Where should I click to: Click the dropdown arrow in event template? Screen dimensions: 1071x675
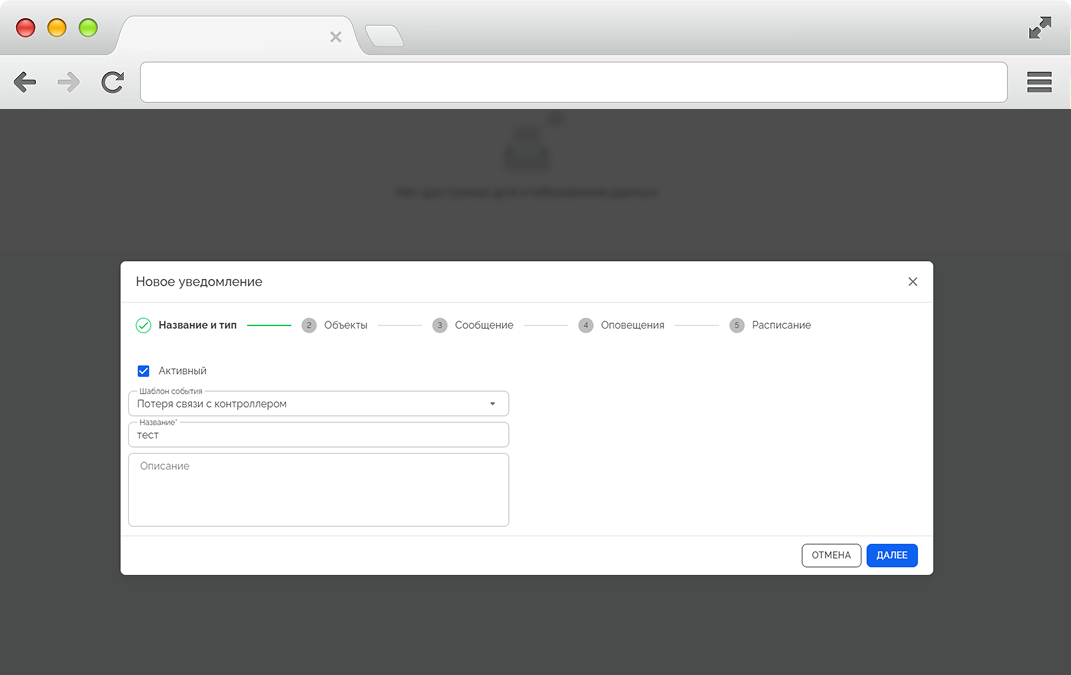(492, 404)
